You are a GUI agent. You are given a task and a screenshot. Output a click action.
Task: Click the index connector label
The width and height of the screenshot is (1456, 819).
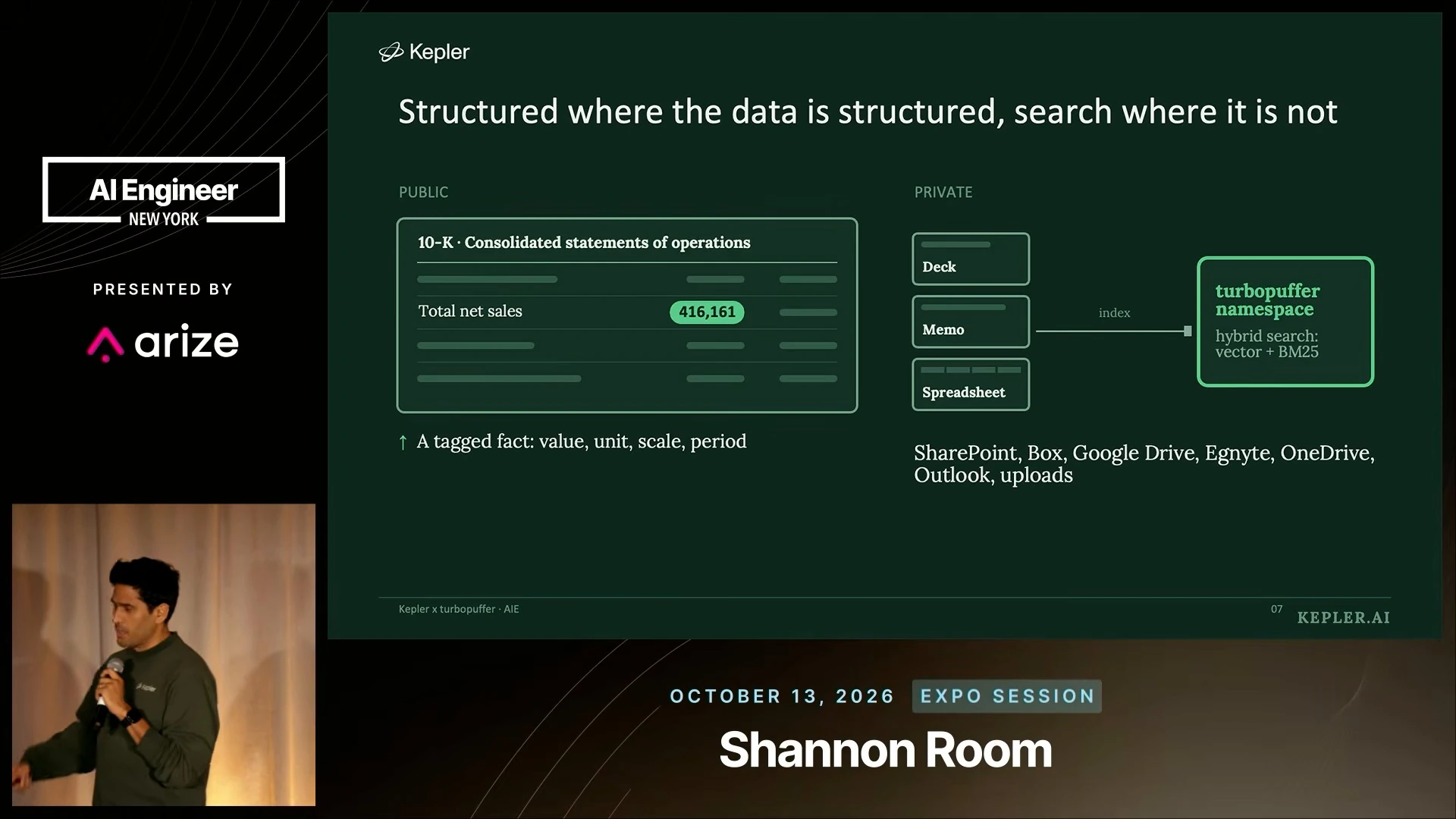[1114, 312]
